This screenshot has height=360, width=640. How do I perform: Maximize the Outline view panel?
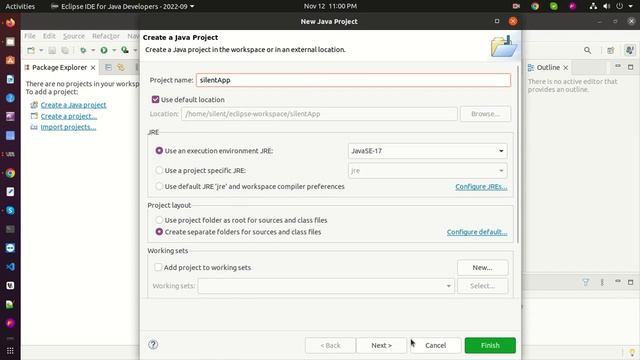coord(631,67)
